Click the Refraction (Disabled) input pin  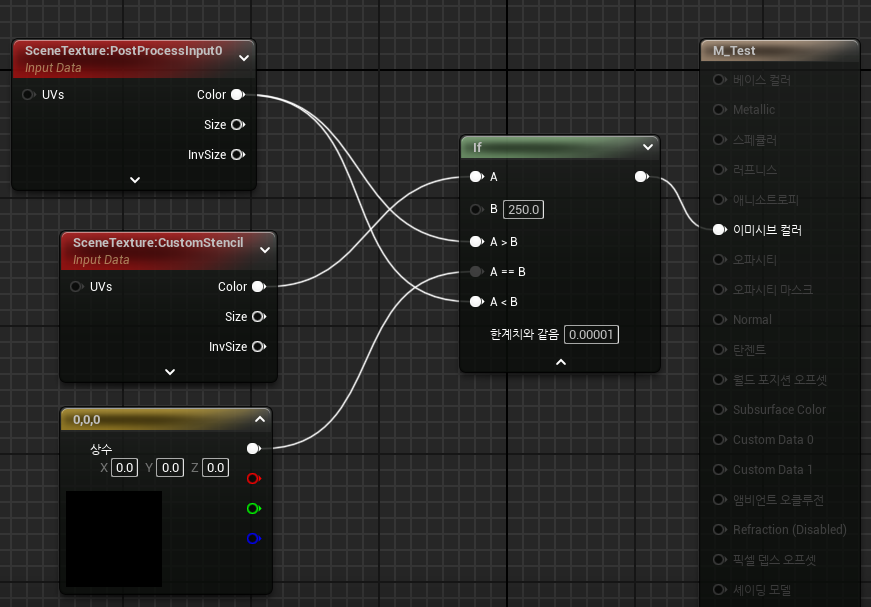(720, 529)
